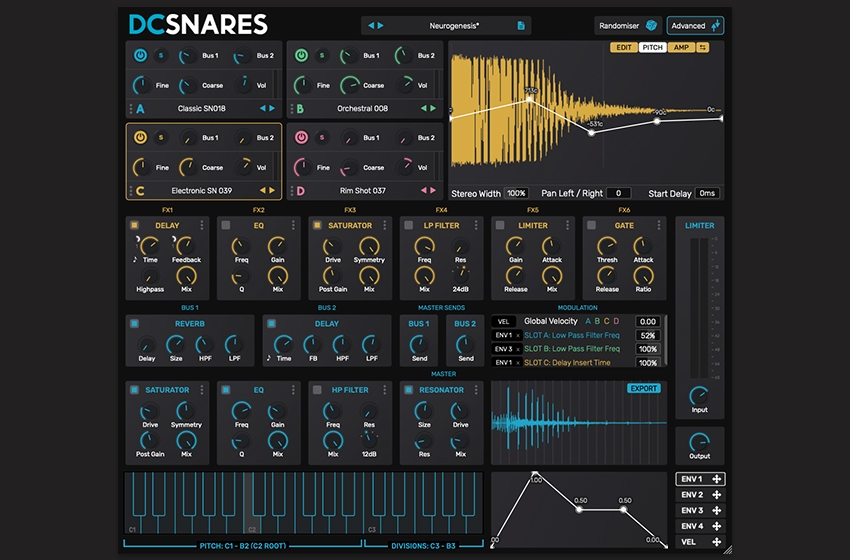Toggle FX1 Delay Time sync note icon

click(135, 260)
